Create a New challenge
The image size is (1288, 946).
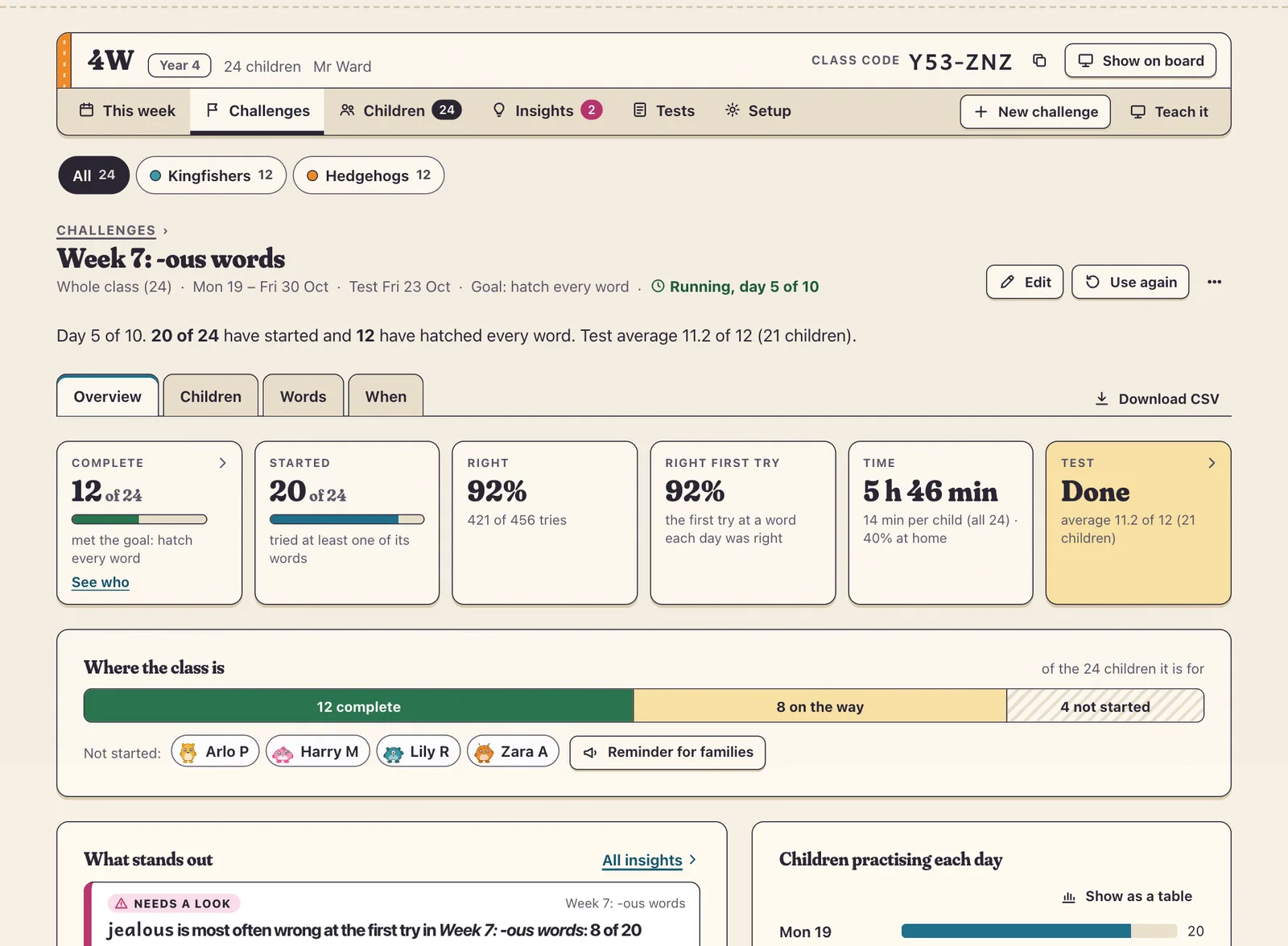tap(1035, 112)
